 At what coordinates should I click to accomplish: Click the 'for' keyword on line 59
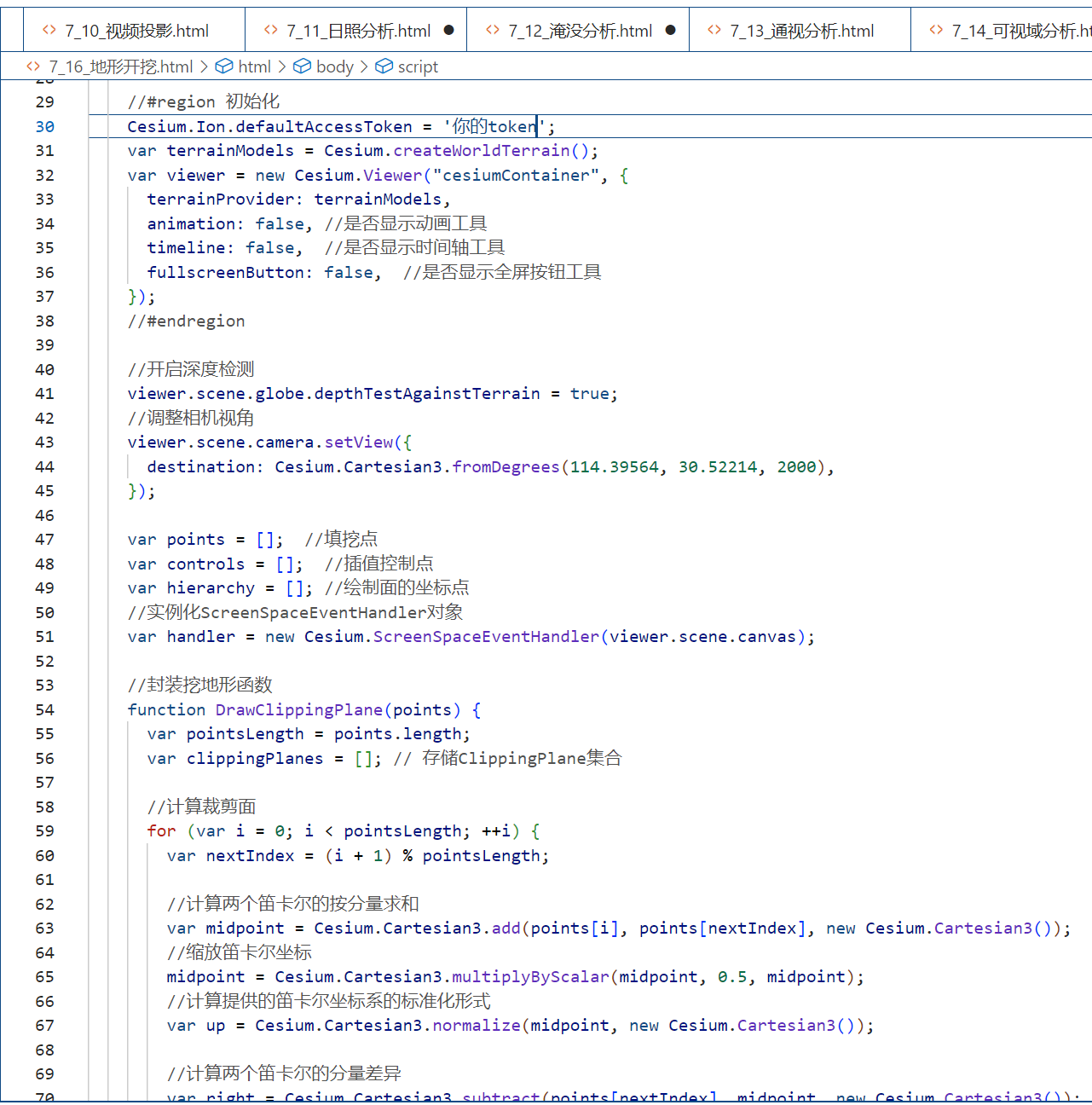(161, 830)
